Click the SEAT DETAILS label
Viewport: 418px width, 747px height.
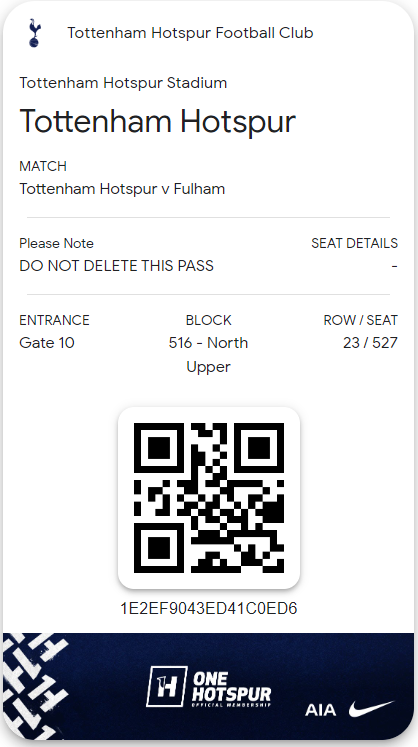pos(355,243)
